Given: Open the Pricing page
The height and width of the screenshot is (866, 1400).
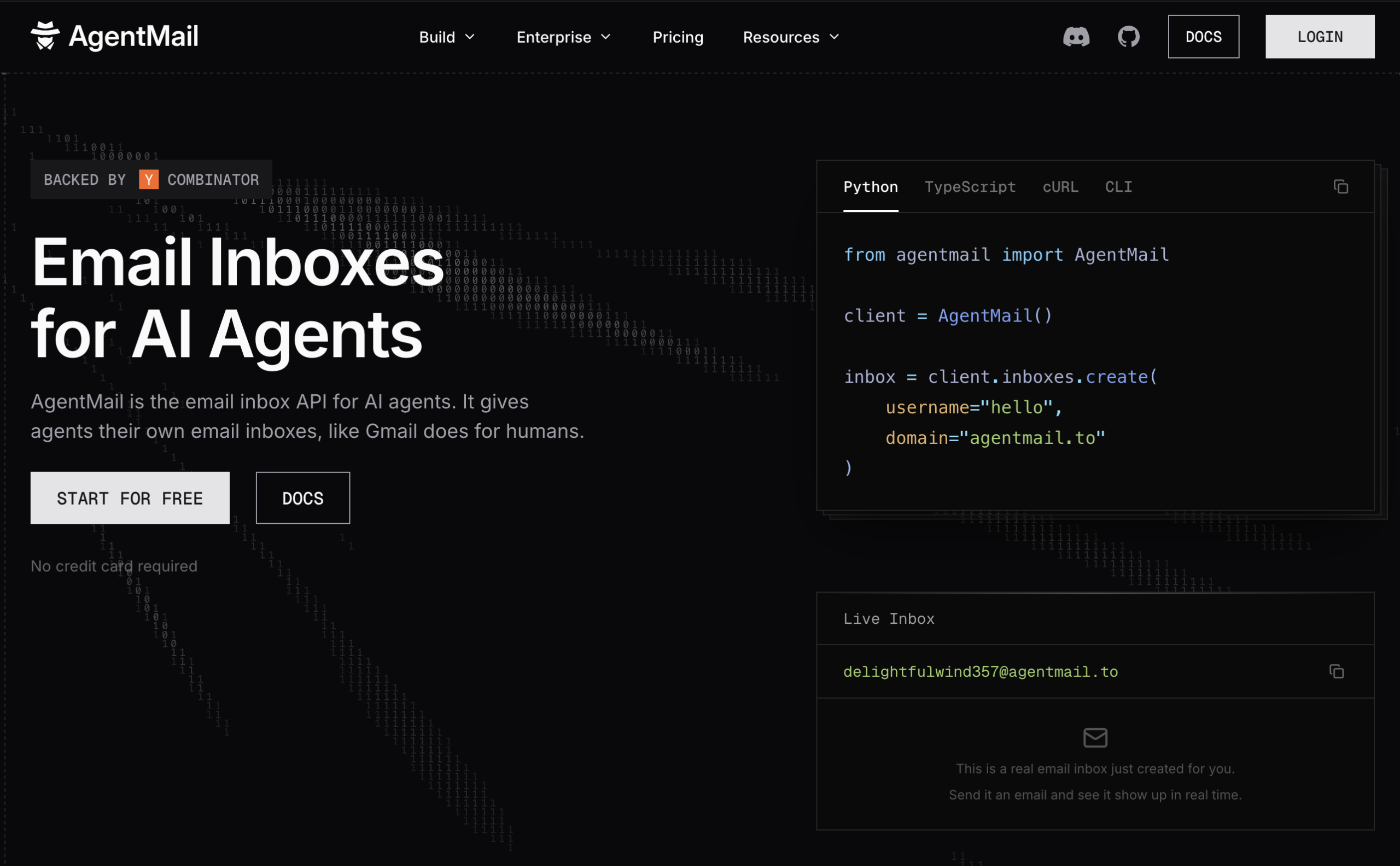Looking at the screenshot, I should click(678, 37).
